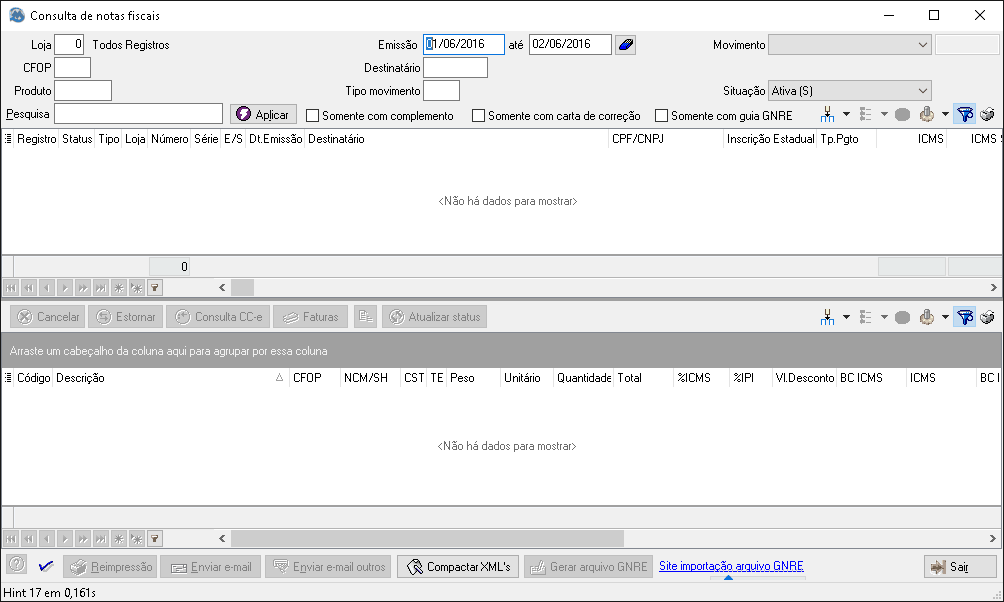Open Site importação arquivo GNRE link
Screen dimensions: 1004x602
tap(731, 566)
